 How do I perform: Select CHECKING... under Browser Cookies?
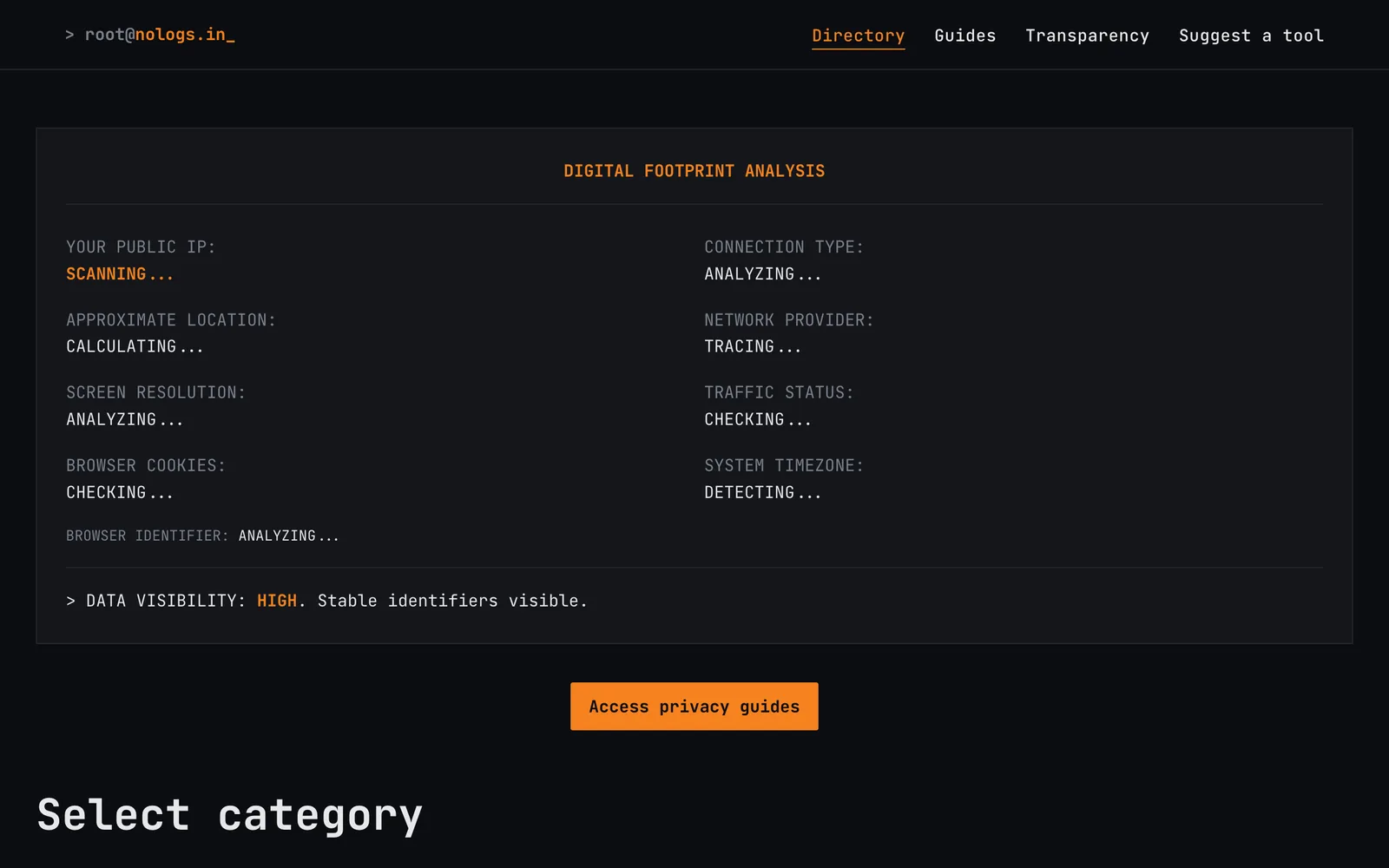[x=120, y=492]
